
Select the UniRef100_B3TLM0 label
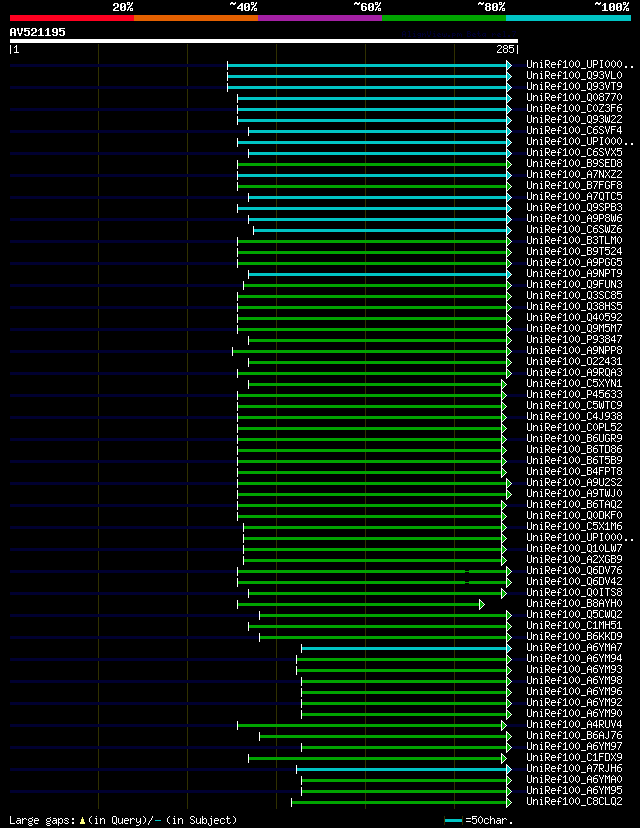pos(574,240)
